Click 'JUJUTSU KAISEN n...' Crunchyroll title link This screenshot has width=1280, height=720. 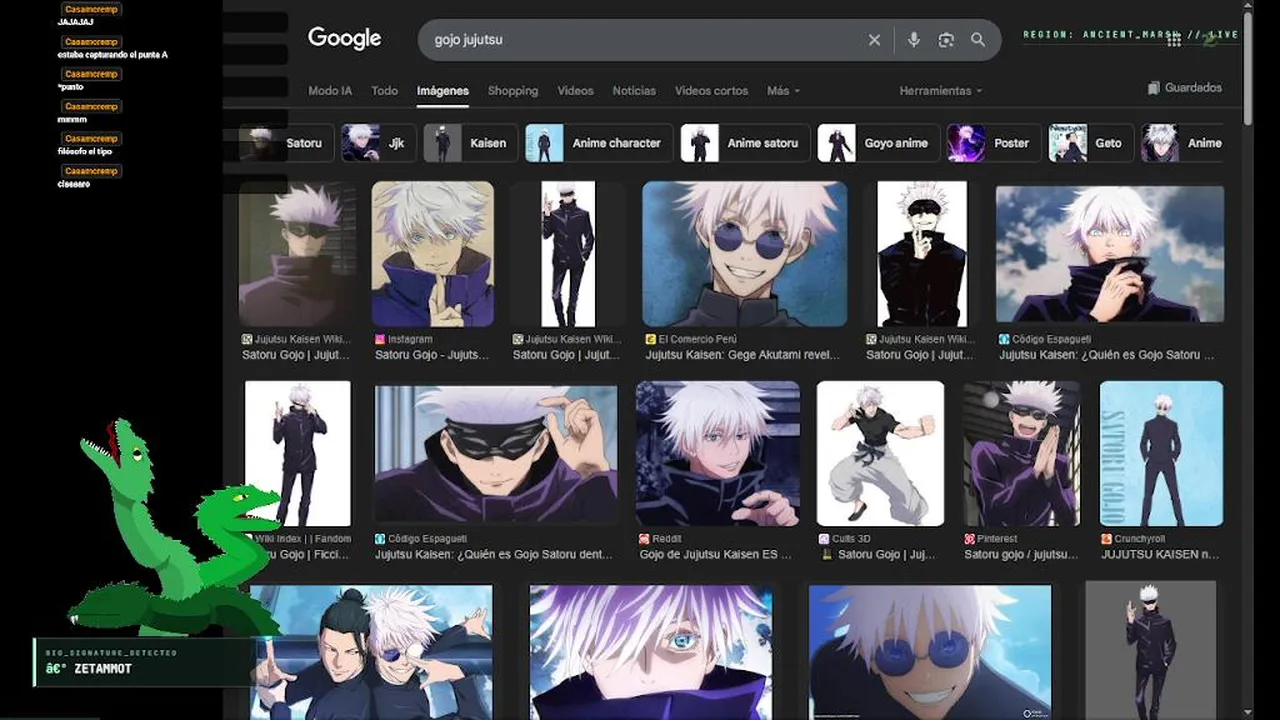click(x=1161, y=554)
